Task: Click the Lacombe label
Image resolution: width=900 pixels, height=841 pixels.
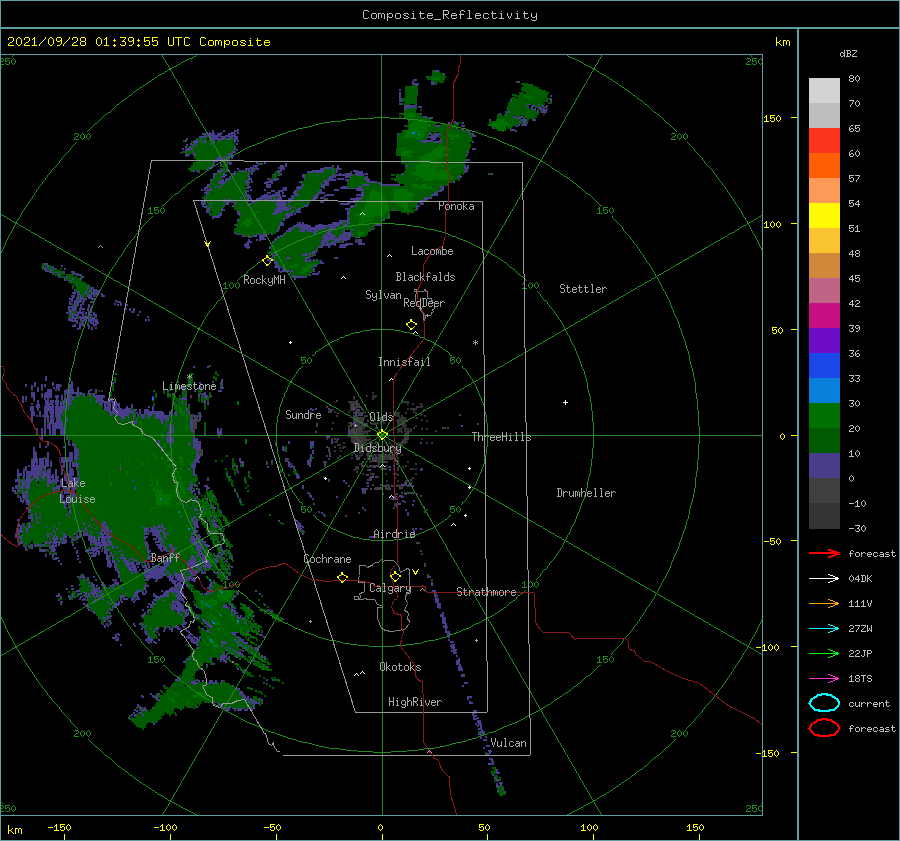Action: tap(432, 251)
